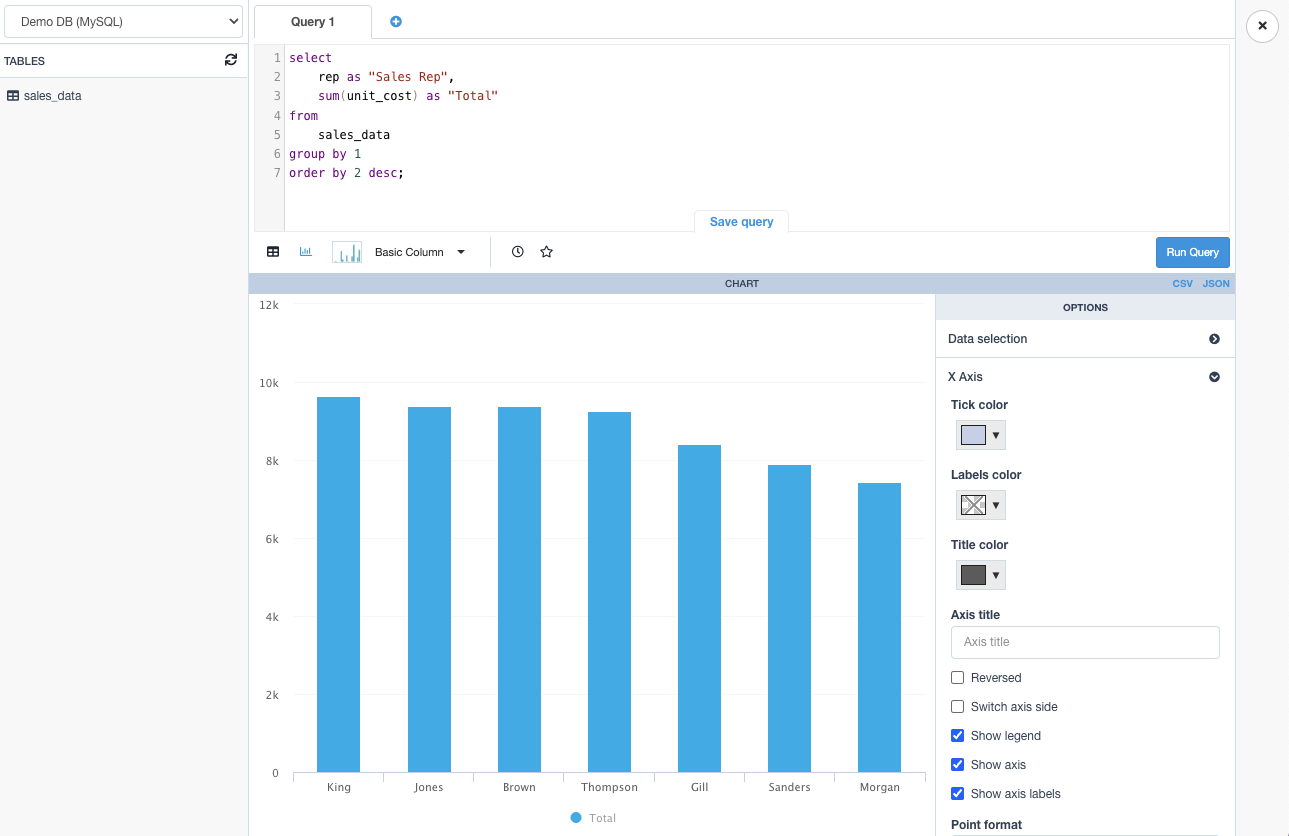Click the Jones bar in chart
This screenshot has height=836, width=1289.
[429, 590]
